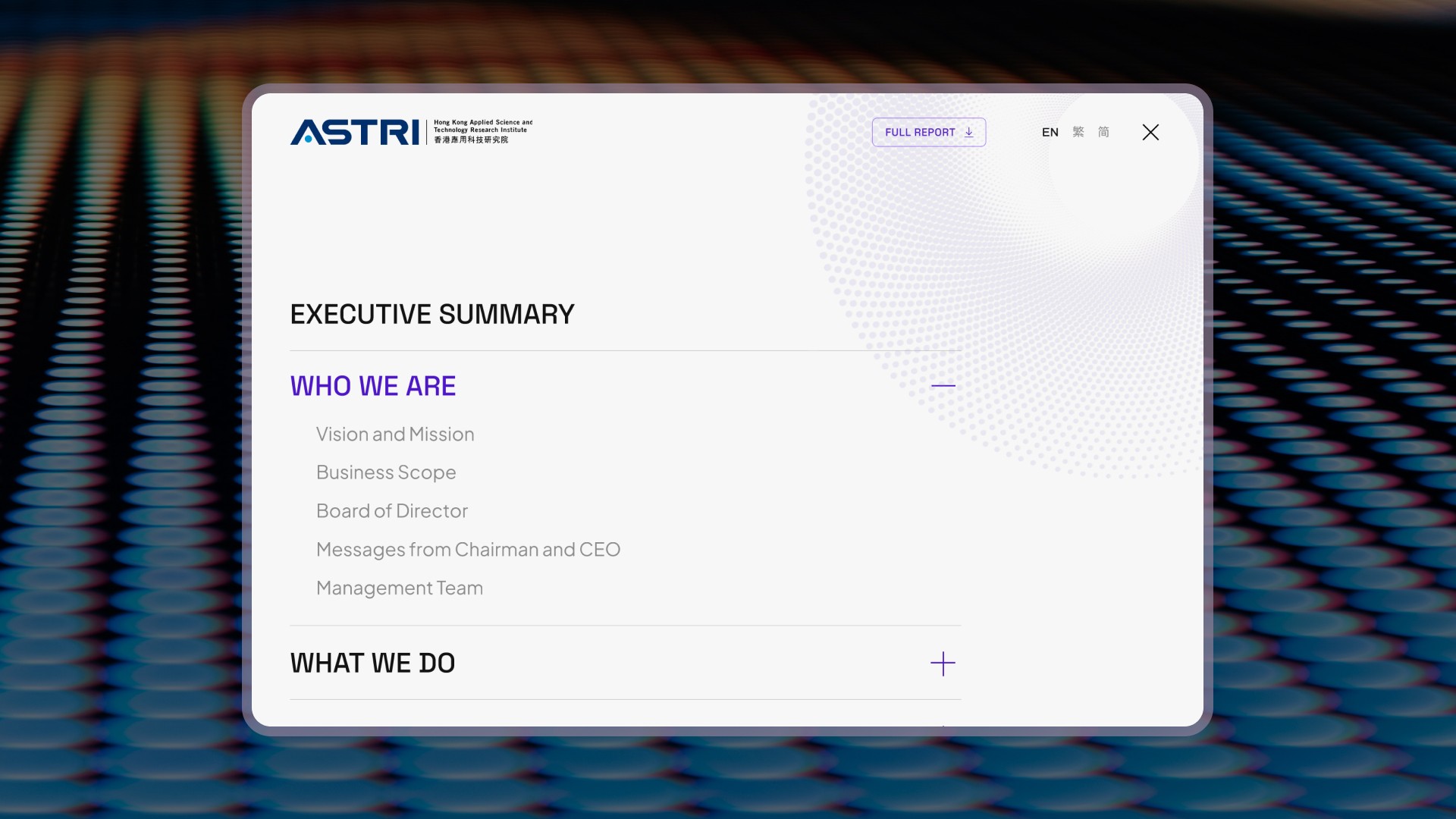
Task: Open the Executive Summary section
Action: coord(432,315)
